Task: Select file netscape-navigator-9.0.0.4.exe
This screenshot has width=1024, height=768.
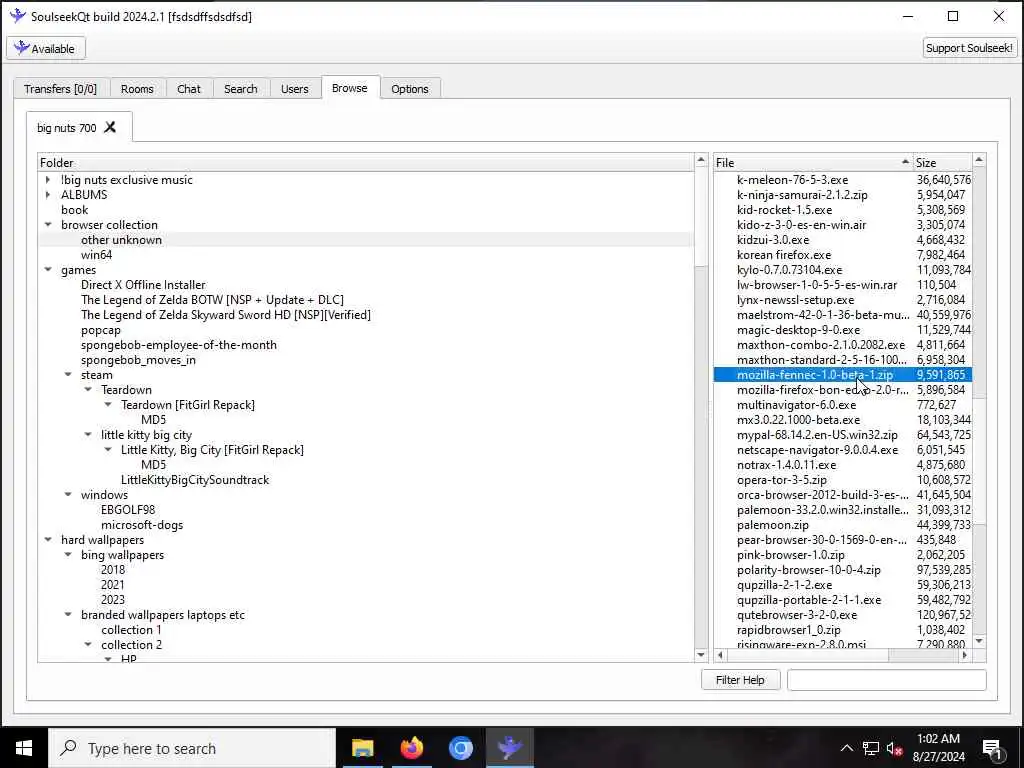Action: 817,450
